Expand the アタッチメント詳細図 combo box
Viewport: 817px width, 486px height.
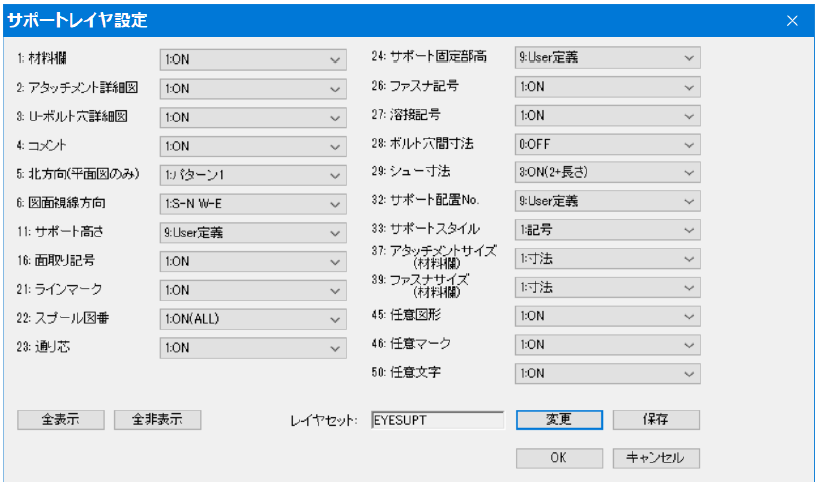(253, 89)
